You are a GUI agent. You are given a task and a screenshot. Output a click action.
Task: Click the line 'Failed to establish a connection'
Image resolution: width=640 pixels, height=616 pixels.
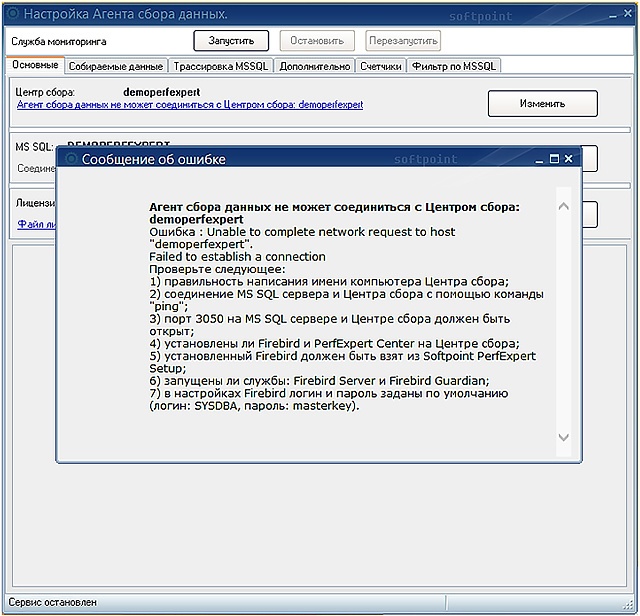click(238, 257)
